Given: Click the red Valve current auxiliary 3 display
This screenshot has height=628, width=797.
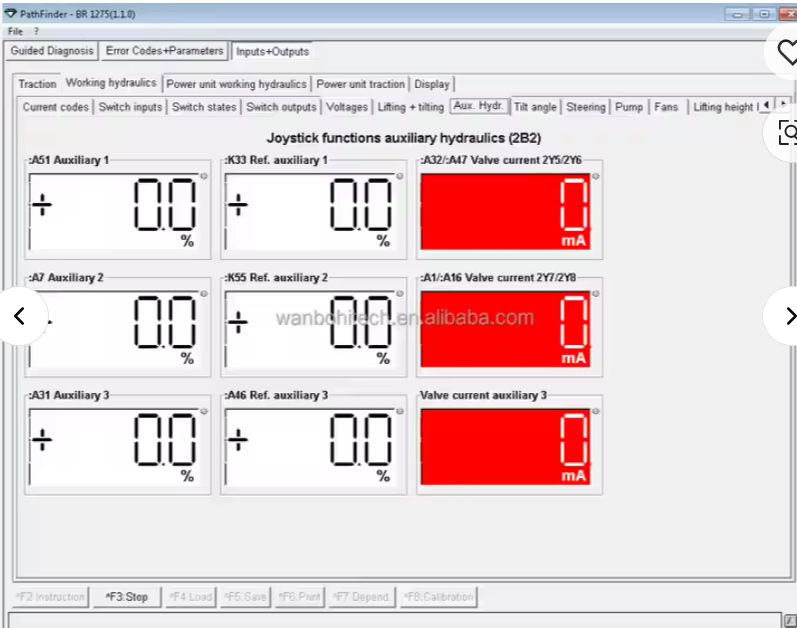Looking at the screenshot, I should [x=505, y=447].
